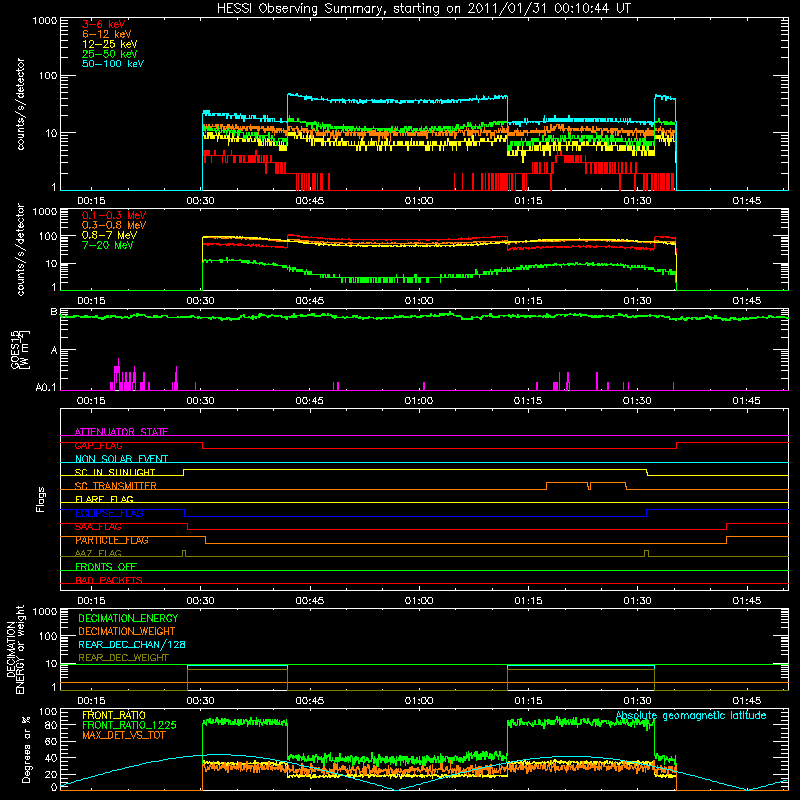Image resolution: width=800 pixels, height=800 pixels.
Task: Select the MAX_DET_VS_TOT legend label
Action: point(123,735)
